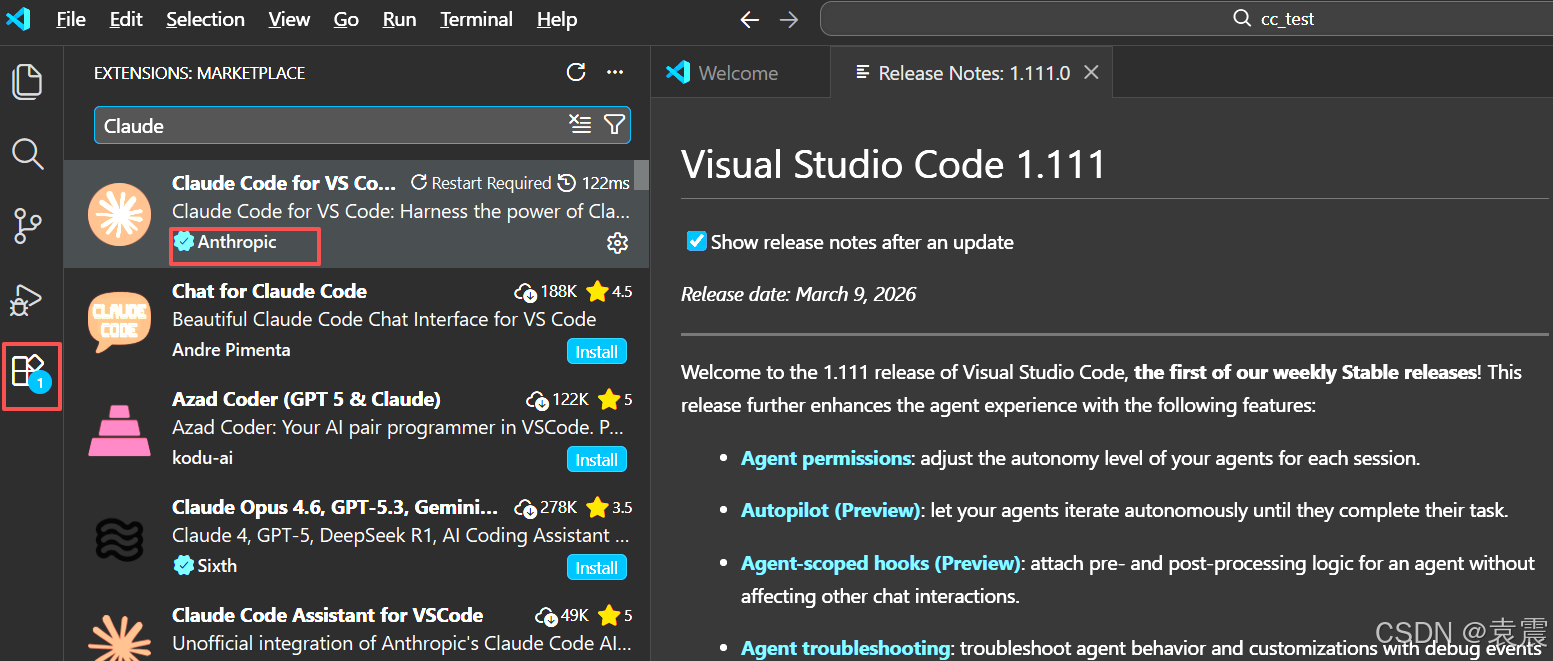Open the Agent troubleshooting link
The image size is (1553, 661).
click(x=845, y=648)
